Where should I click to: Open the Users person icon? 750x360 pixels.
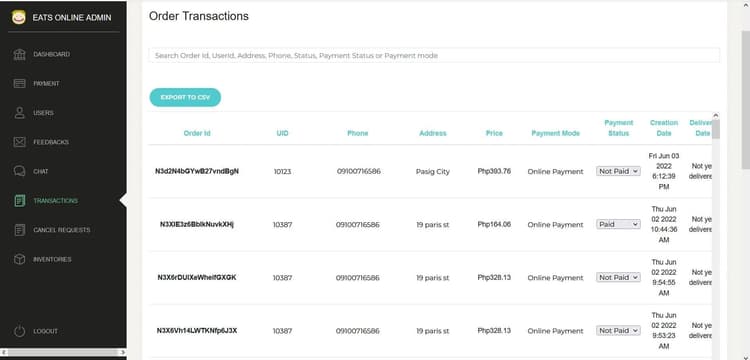(20, 113)
